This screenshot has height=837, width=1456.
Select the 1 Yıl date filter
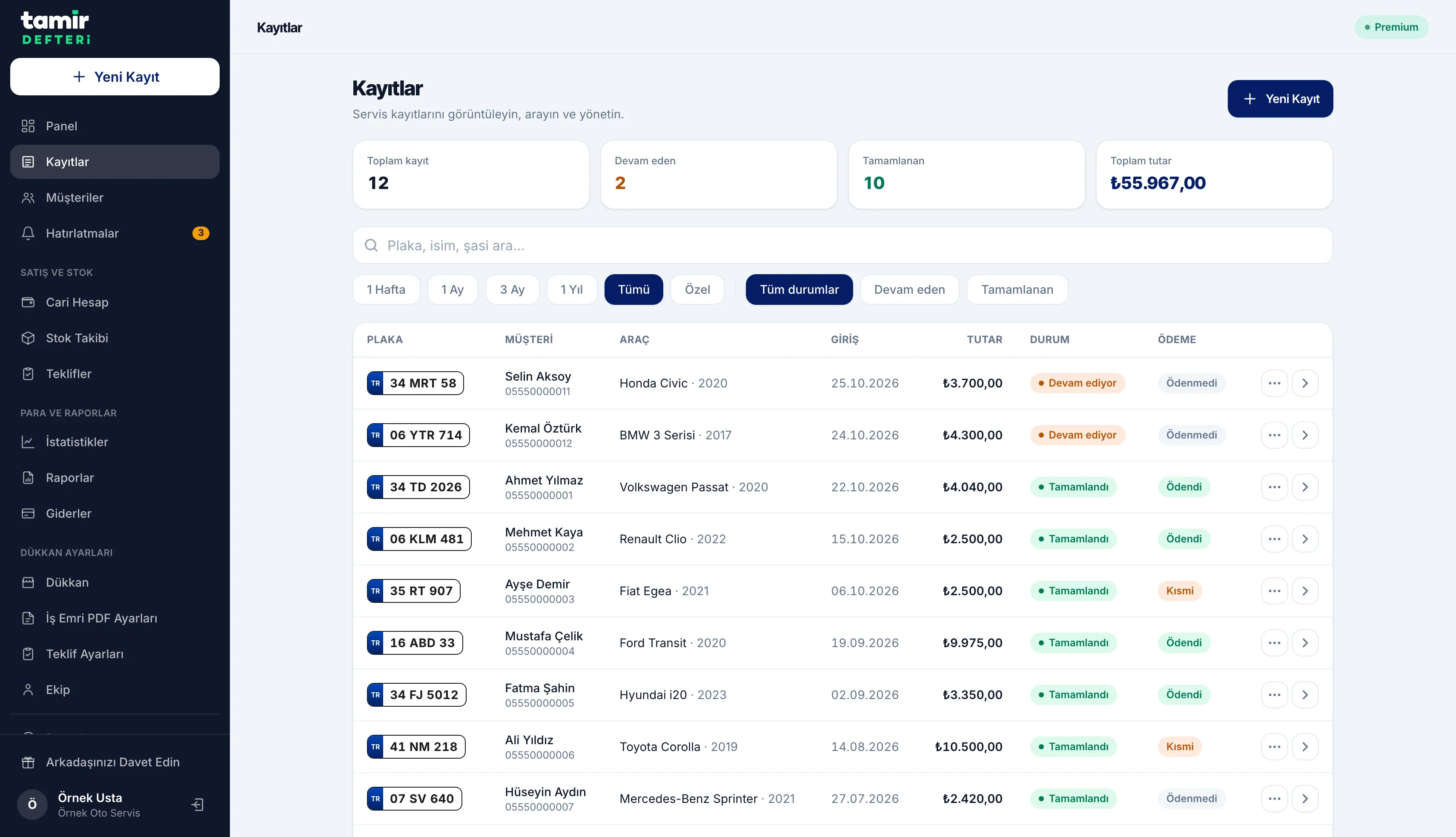coord(571,290)
